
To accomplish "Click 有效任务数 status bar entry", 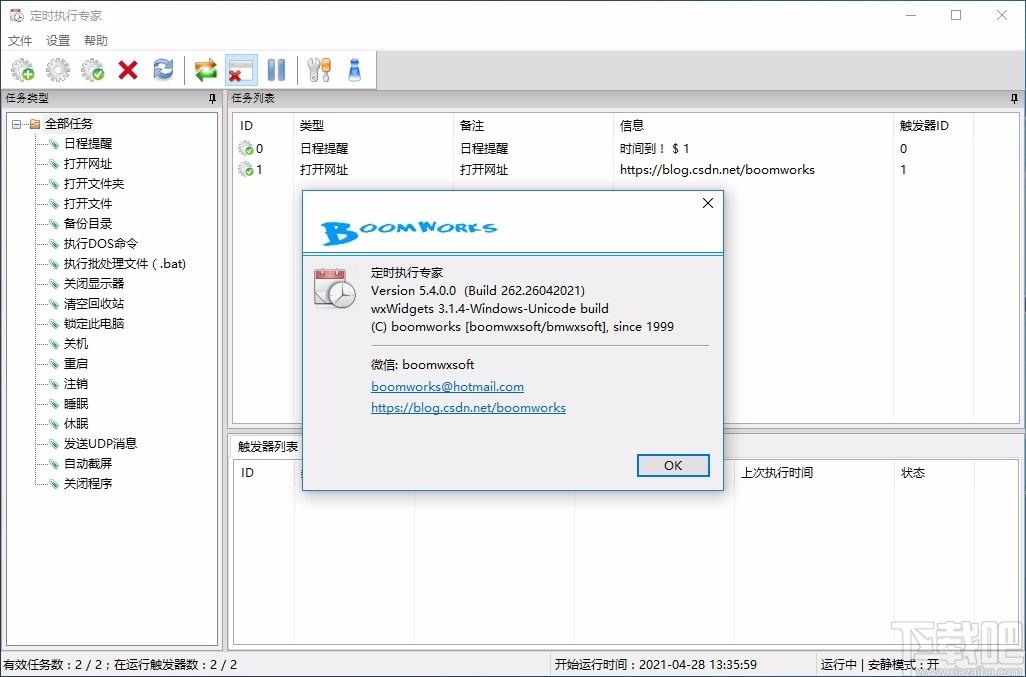I will click(x=120, y=665).
